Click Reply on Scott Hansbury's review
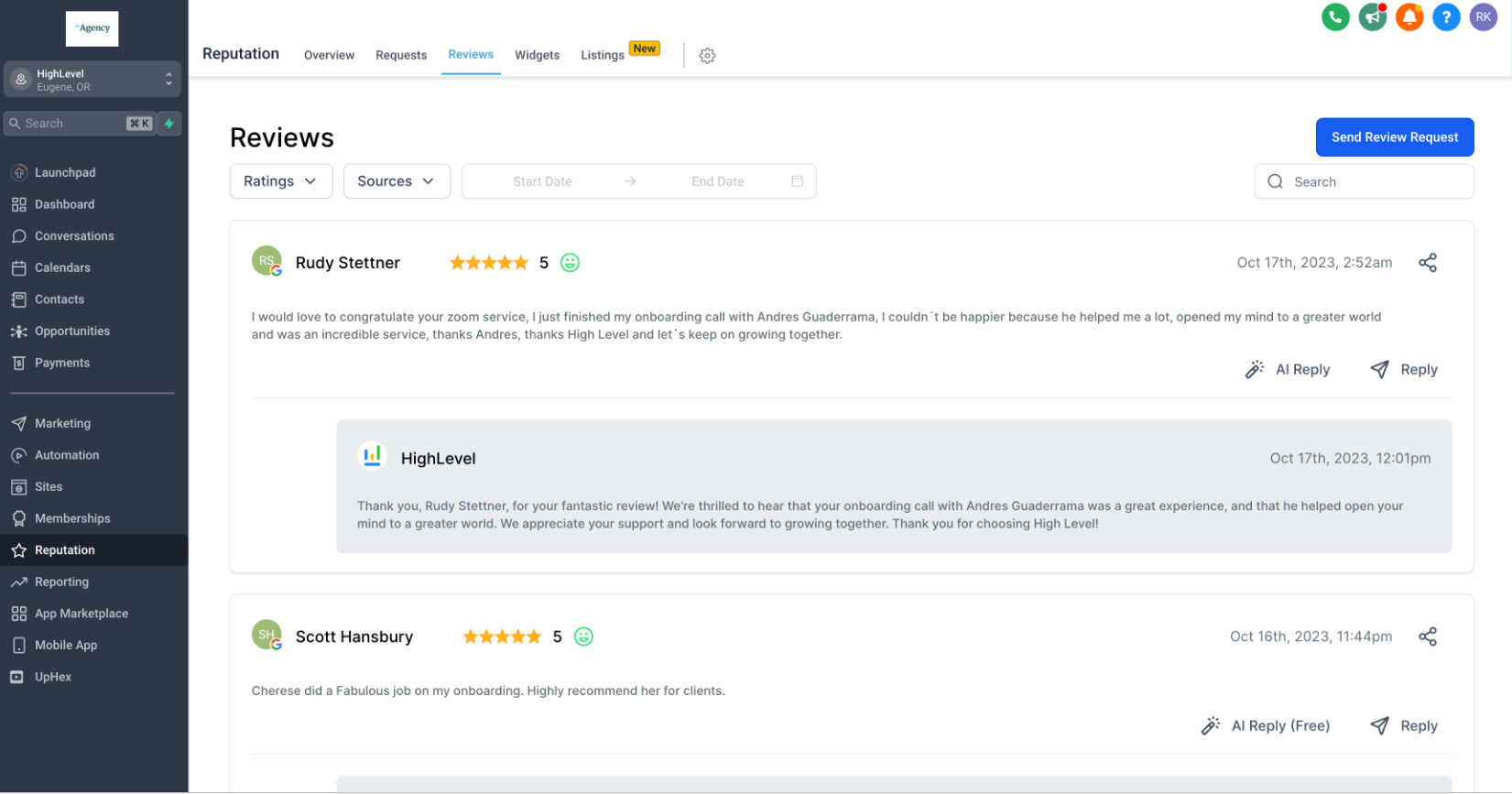Viewport: 1512px width, 794px height. pos(1404,726)
